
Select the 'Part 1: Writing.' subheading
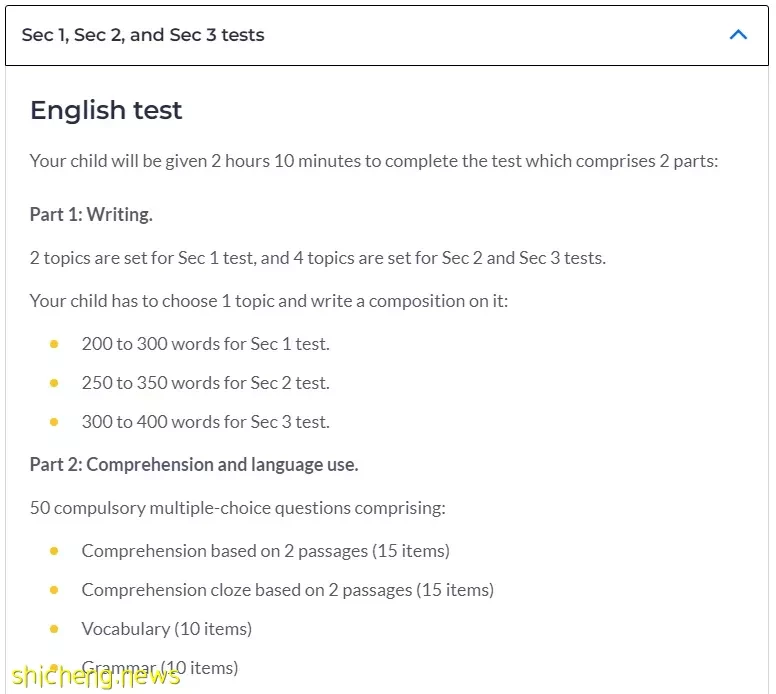pos(91,214)
